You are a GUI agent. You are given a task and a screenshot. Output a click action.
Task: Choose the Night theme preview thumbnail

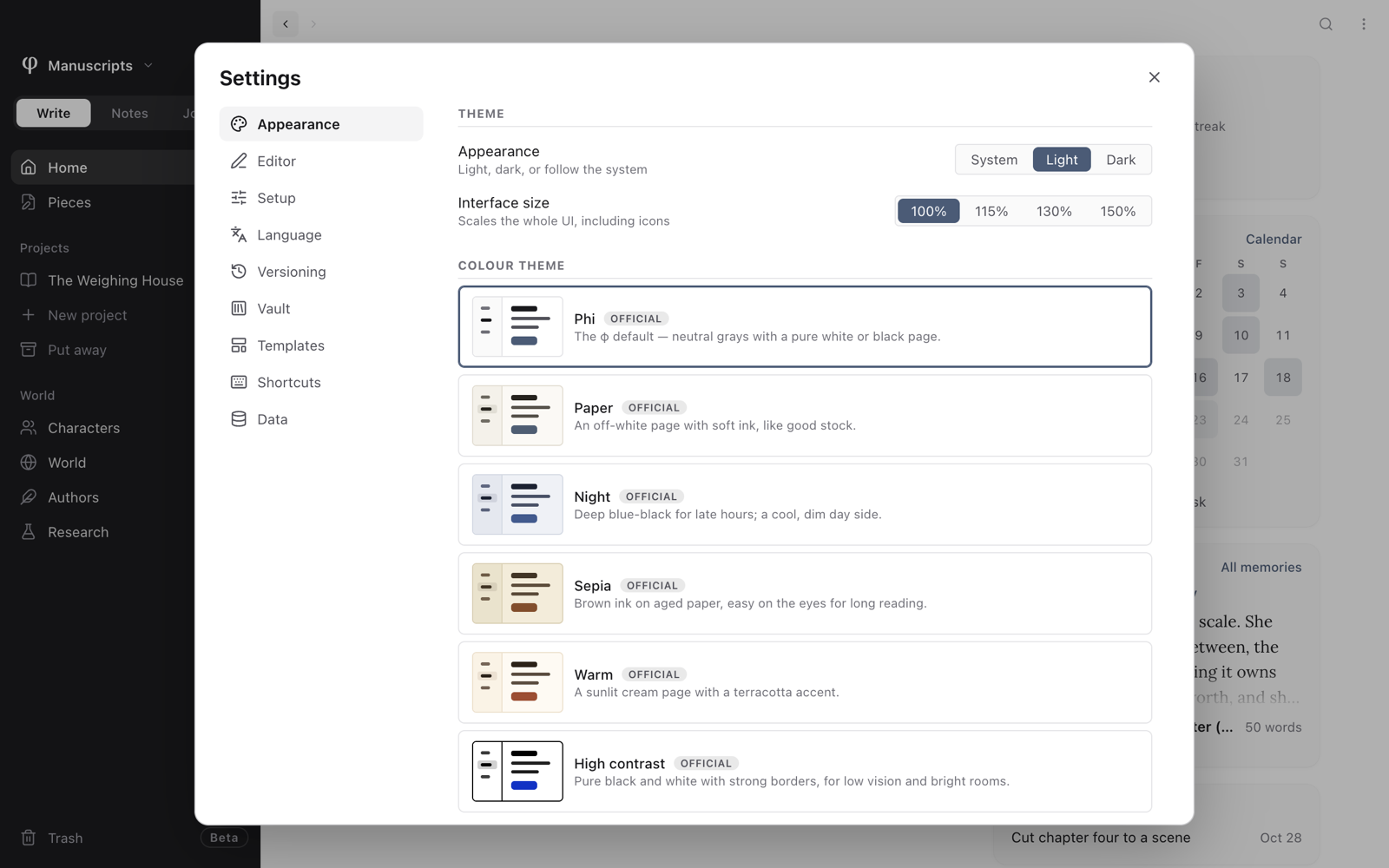(x=517, y=504)
